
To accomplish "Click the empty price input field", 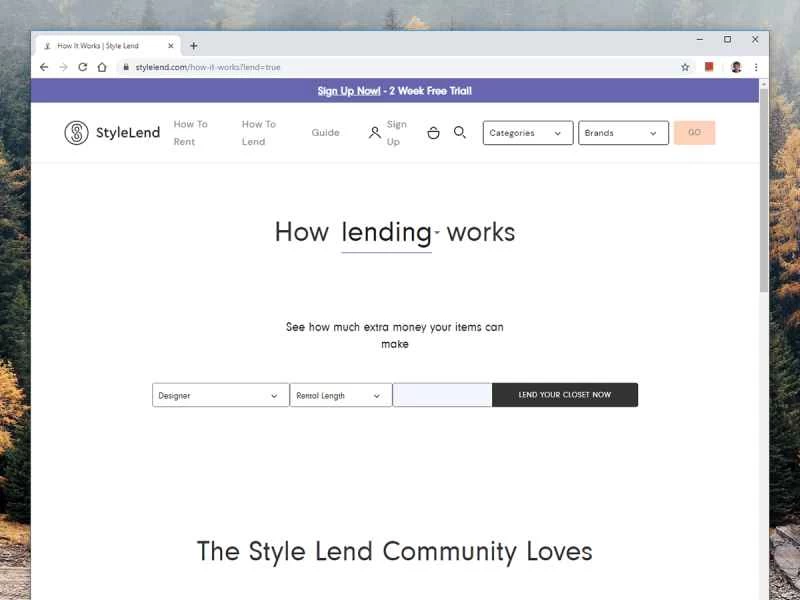I will coord(441,395).
